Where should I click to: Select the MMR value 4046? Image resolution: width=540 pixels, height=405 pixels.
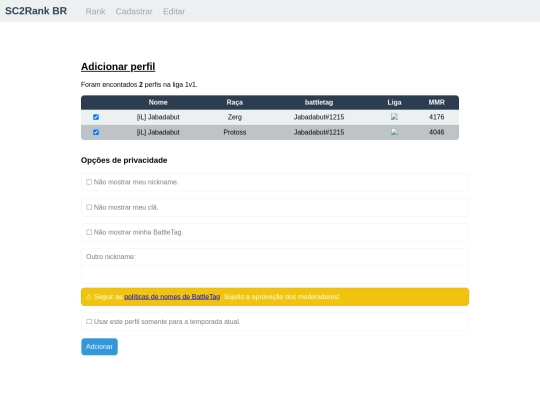pyautogui.click(x=436, y=132)
